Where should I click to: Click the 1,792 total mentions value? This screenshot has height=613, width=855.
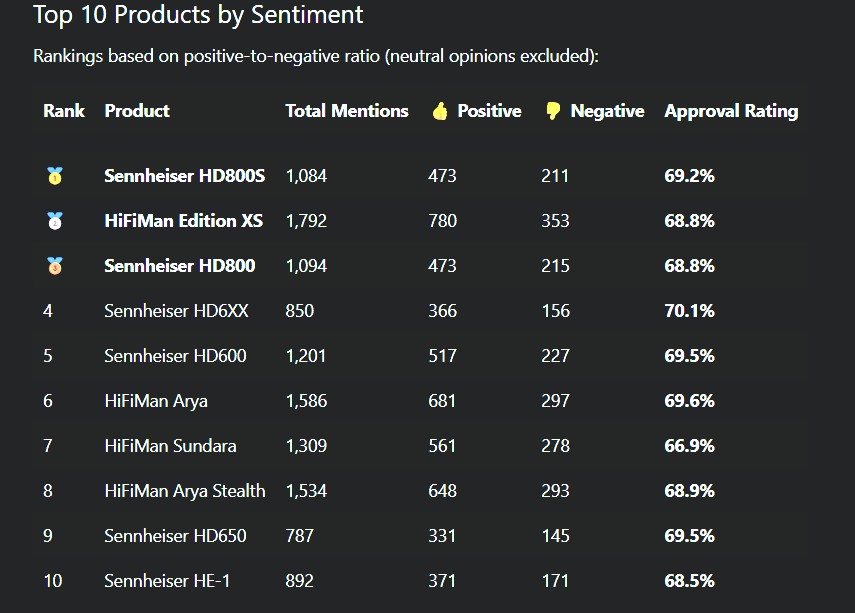306,221
